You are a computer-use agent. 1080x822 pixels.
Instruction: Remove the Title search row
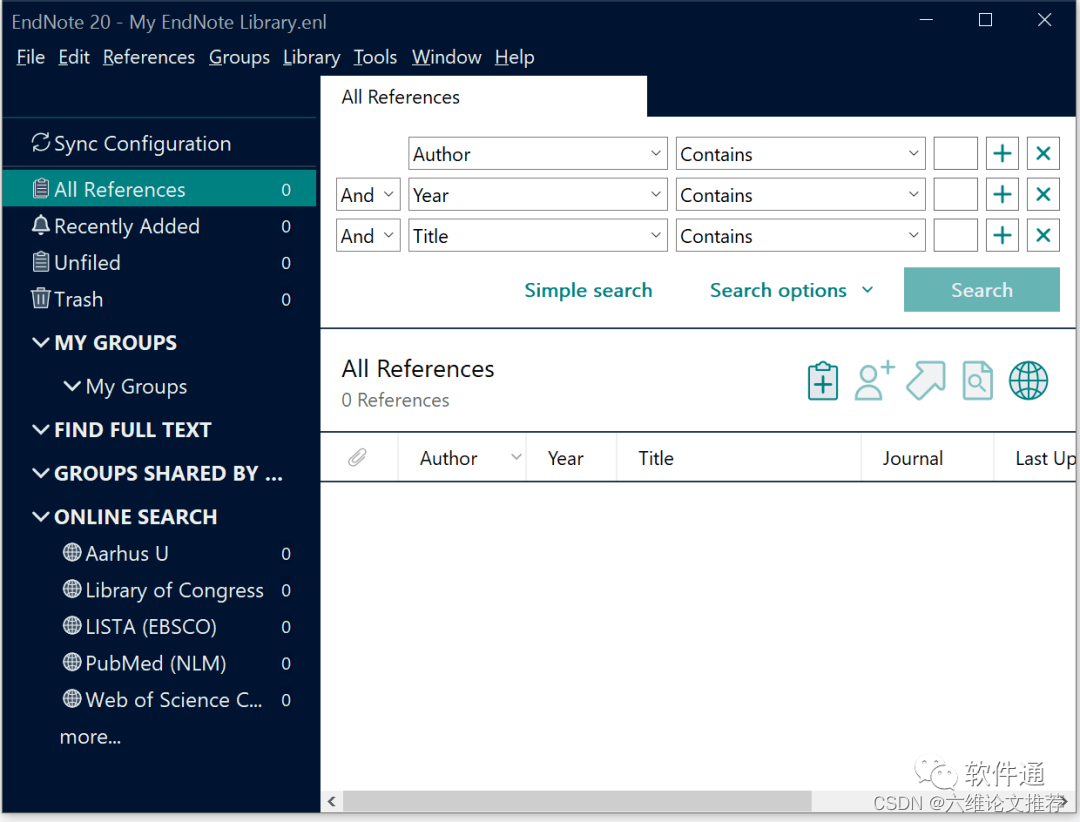(1043, 236)
